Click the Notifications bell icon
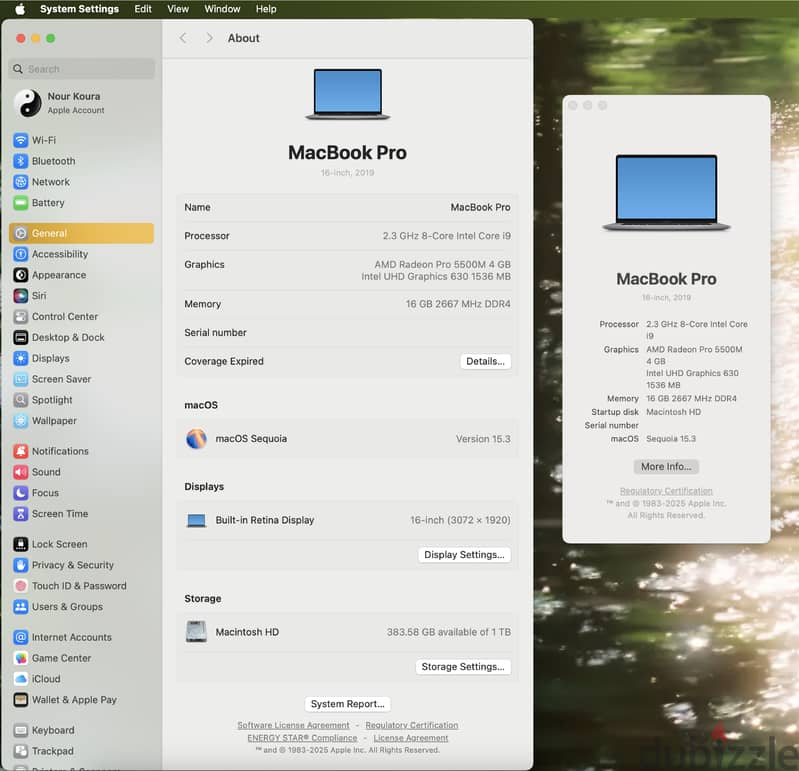 [x=20, y=451]
